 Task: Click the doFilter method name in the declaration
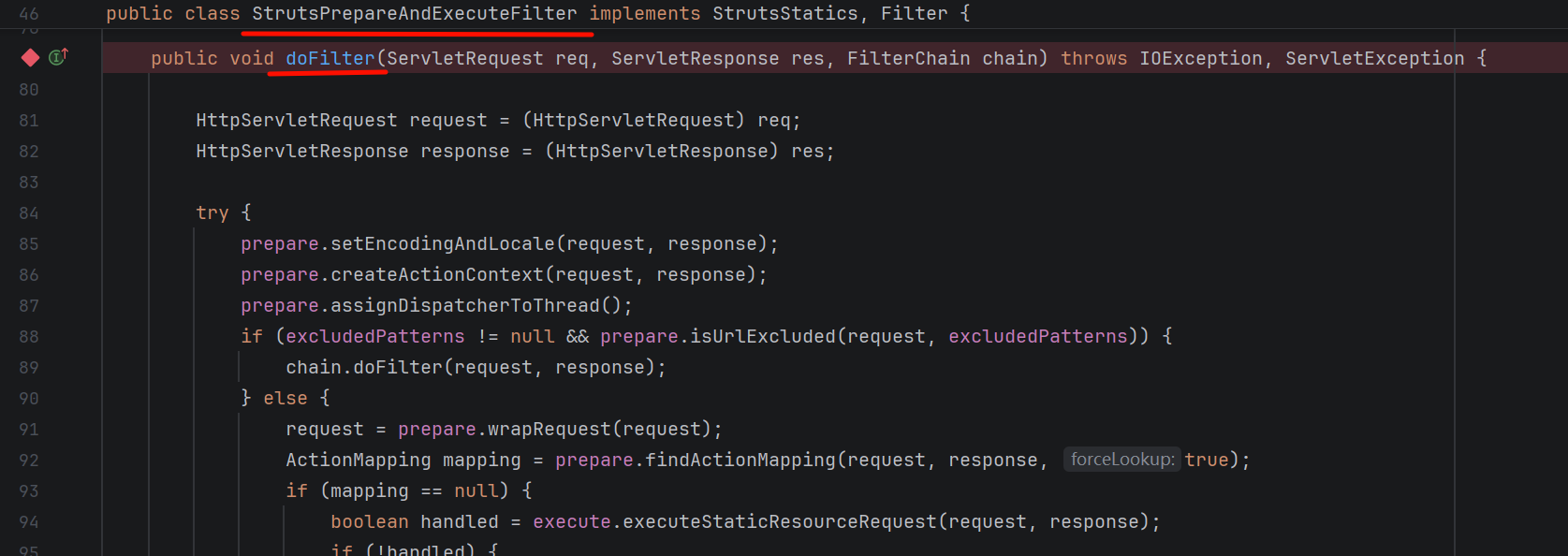pyautogui.click(x=330, y=58)
